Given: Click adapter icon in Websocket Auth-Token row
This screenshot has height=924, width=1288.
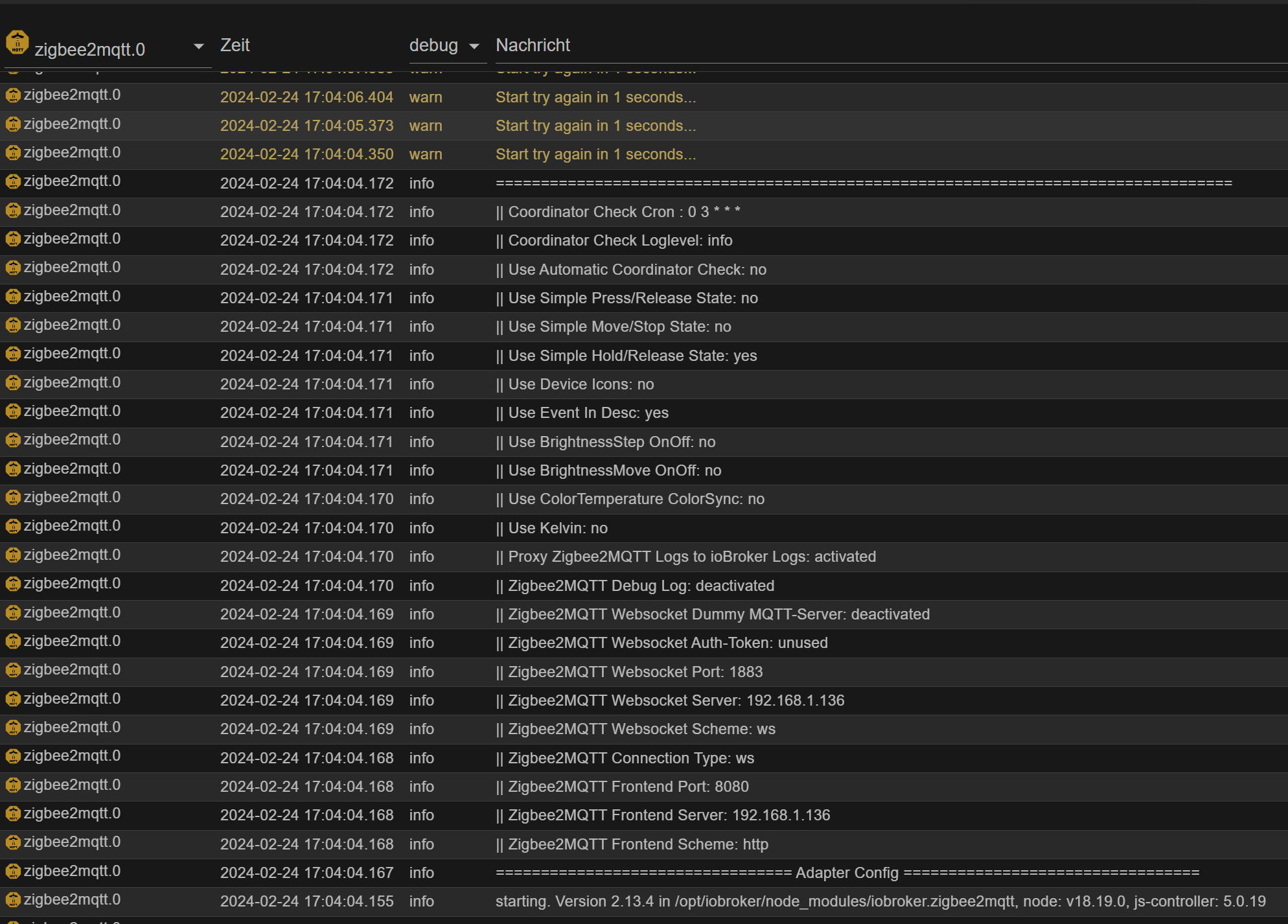Looking at the screenshot, I should [13, 641].
